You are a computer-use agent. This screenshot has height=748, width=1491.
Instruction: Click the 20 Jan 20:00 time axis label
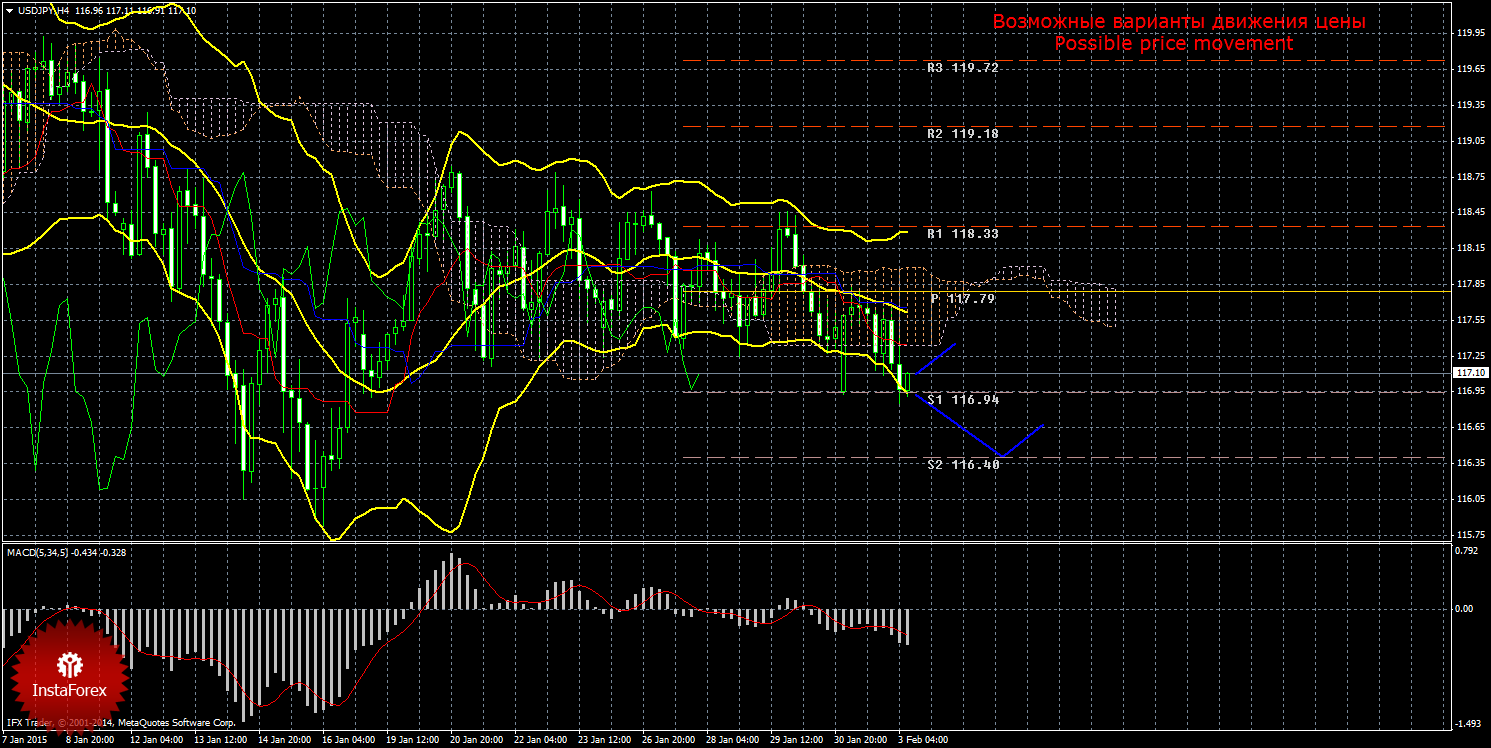(476, 741)
